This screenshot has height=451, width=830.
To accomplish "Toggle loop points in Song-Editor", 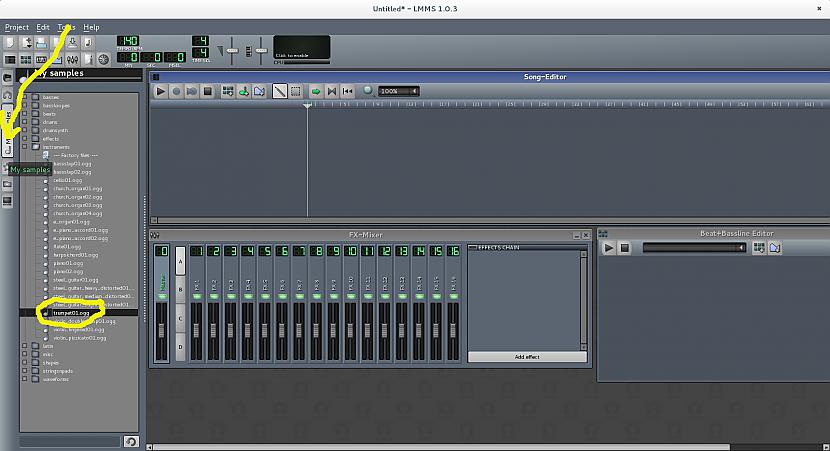I will click(x=332, y=91).
